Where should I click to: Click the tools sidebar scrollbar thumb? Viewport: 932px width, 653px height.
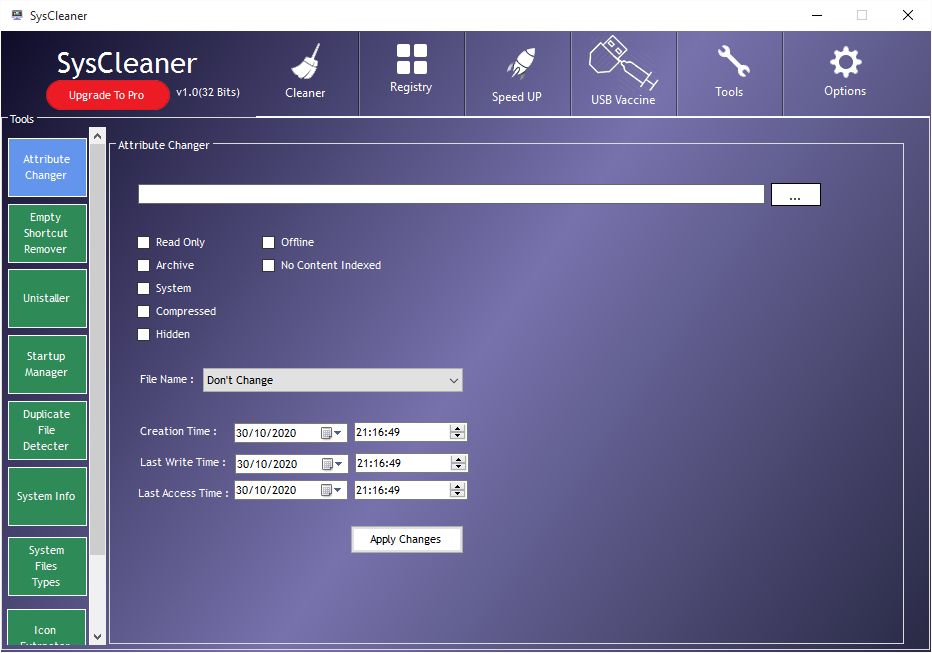(x=97, y=349)
